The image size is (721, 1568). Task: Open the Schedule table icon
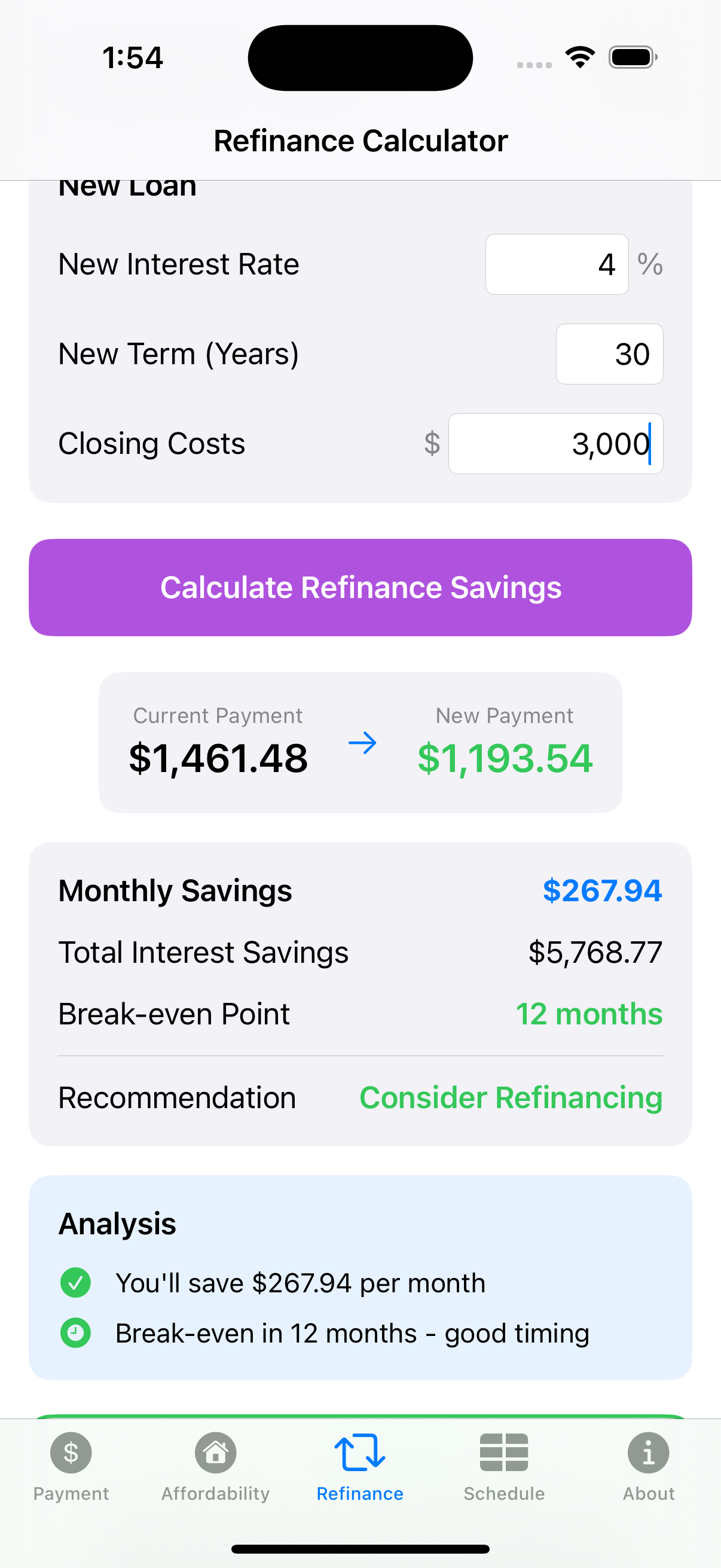pos(504,1453)
